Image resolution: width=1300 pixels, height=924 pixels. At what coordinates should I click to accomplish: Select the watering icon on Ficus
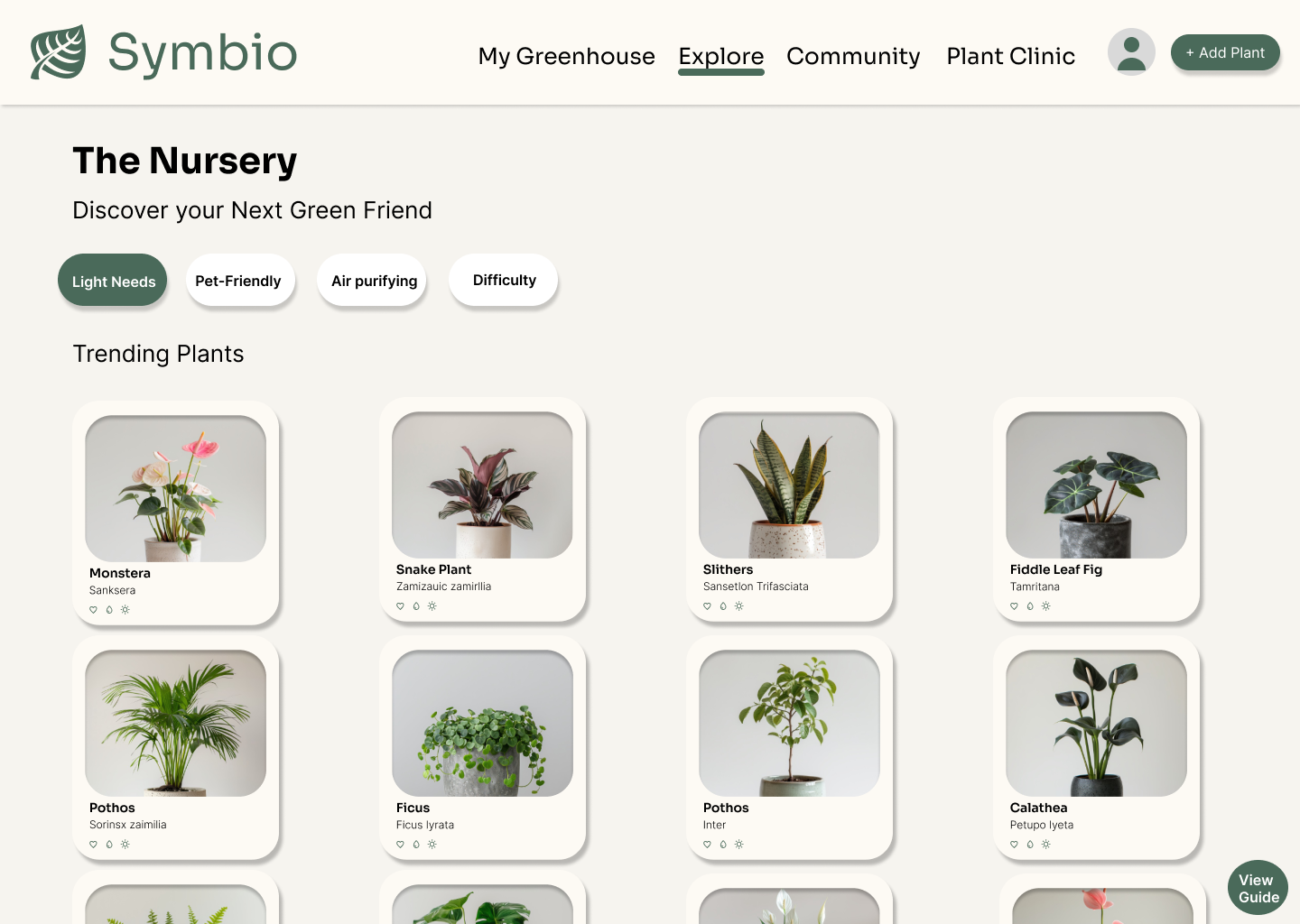pos(416,845)
